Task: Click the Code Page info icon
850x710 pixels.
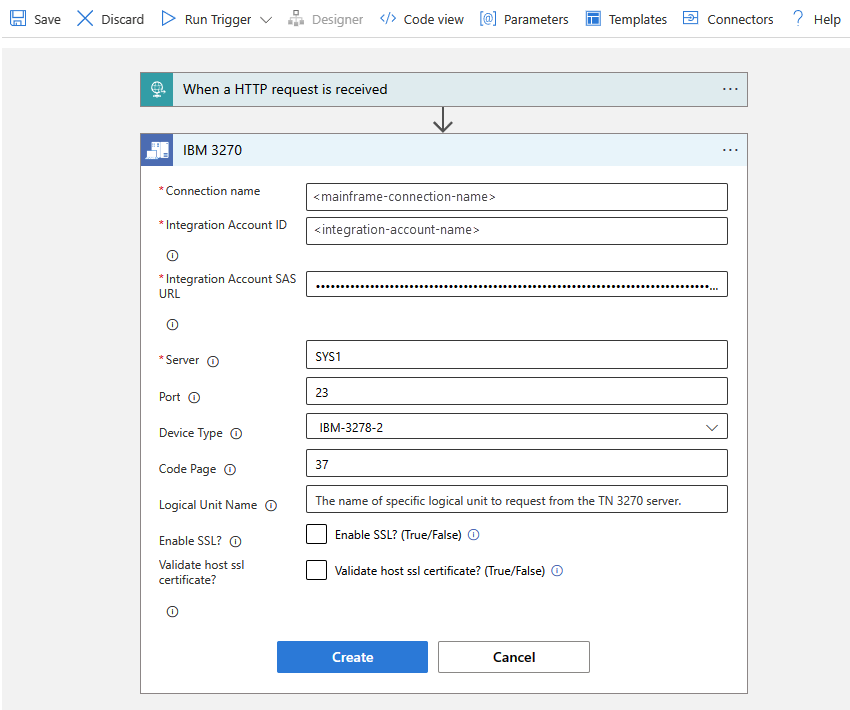Action: click(x=230, y=469)
